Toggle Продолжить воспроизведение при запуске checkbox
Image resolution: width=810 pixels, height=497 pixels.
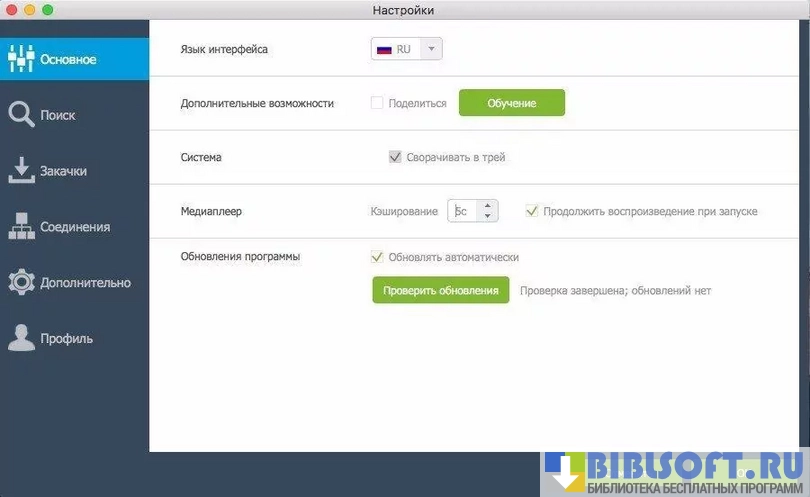pyautogui.click(x=532, y=211)
